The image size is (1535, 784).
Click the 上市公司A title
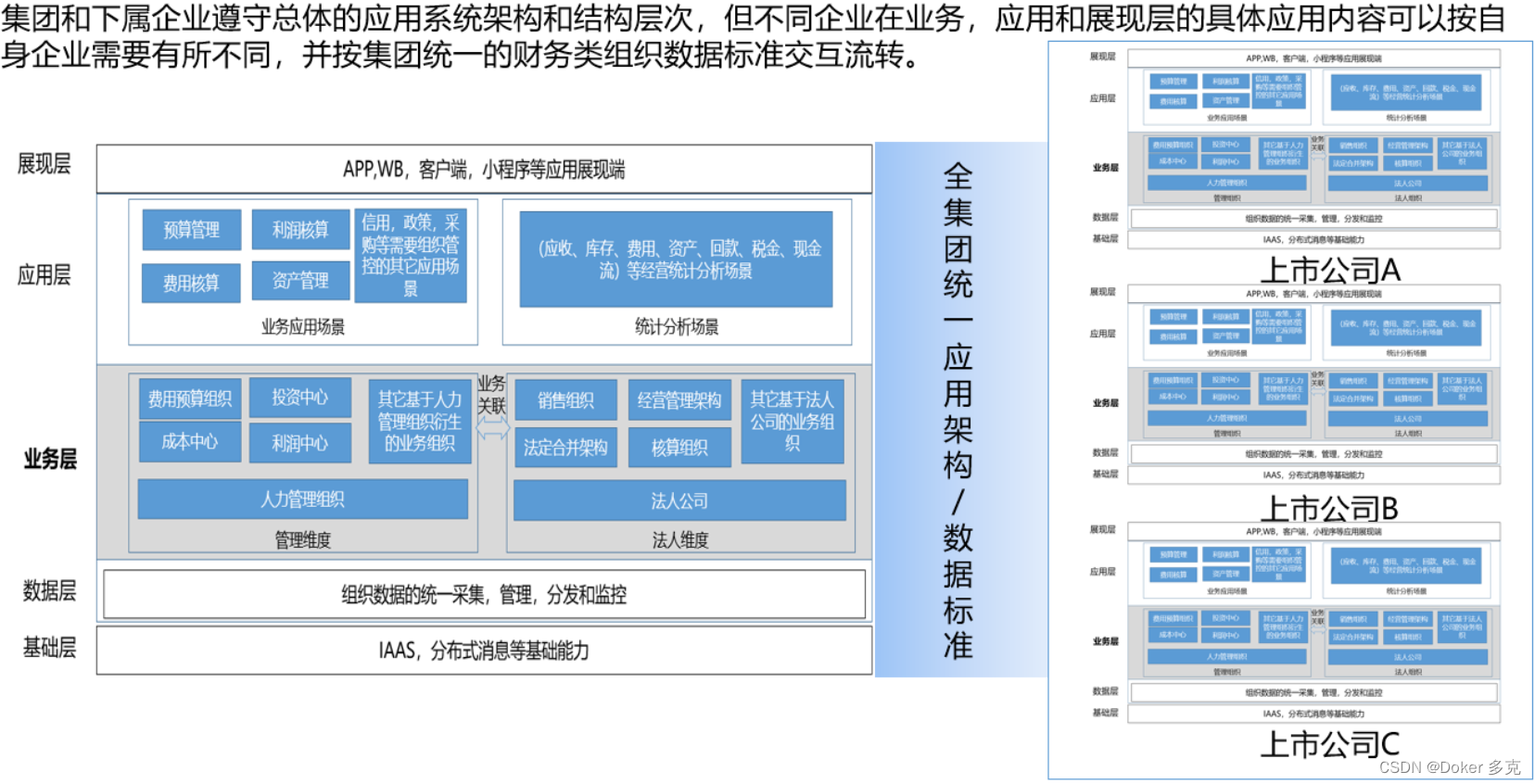(1330, 270)
